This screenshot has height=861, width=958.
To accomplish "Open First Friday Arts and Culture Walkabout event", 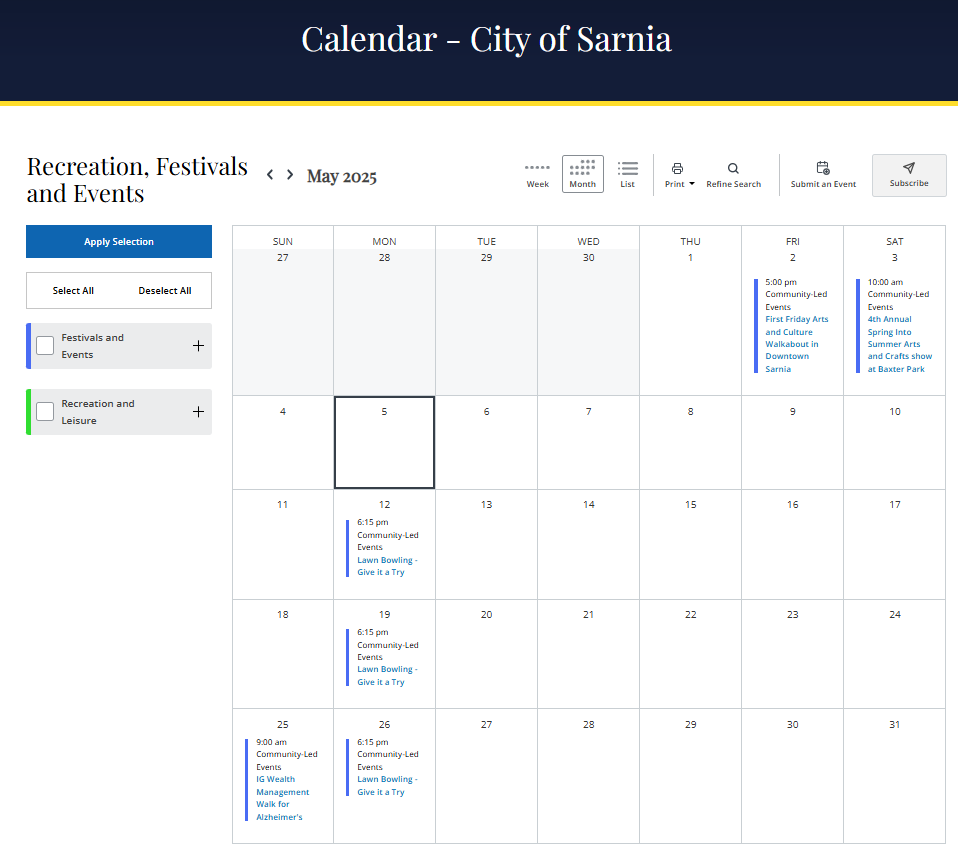I will (x=796, y=344).
